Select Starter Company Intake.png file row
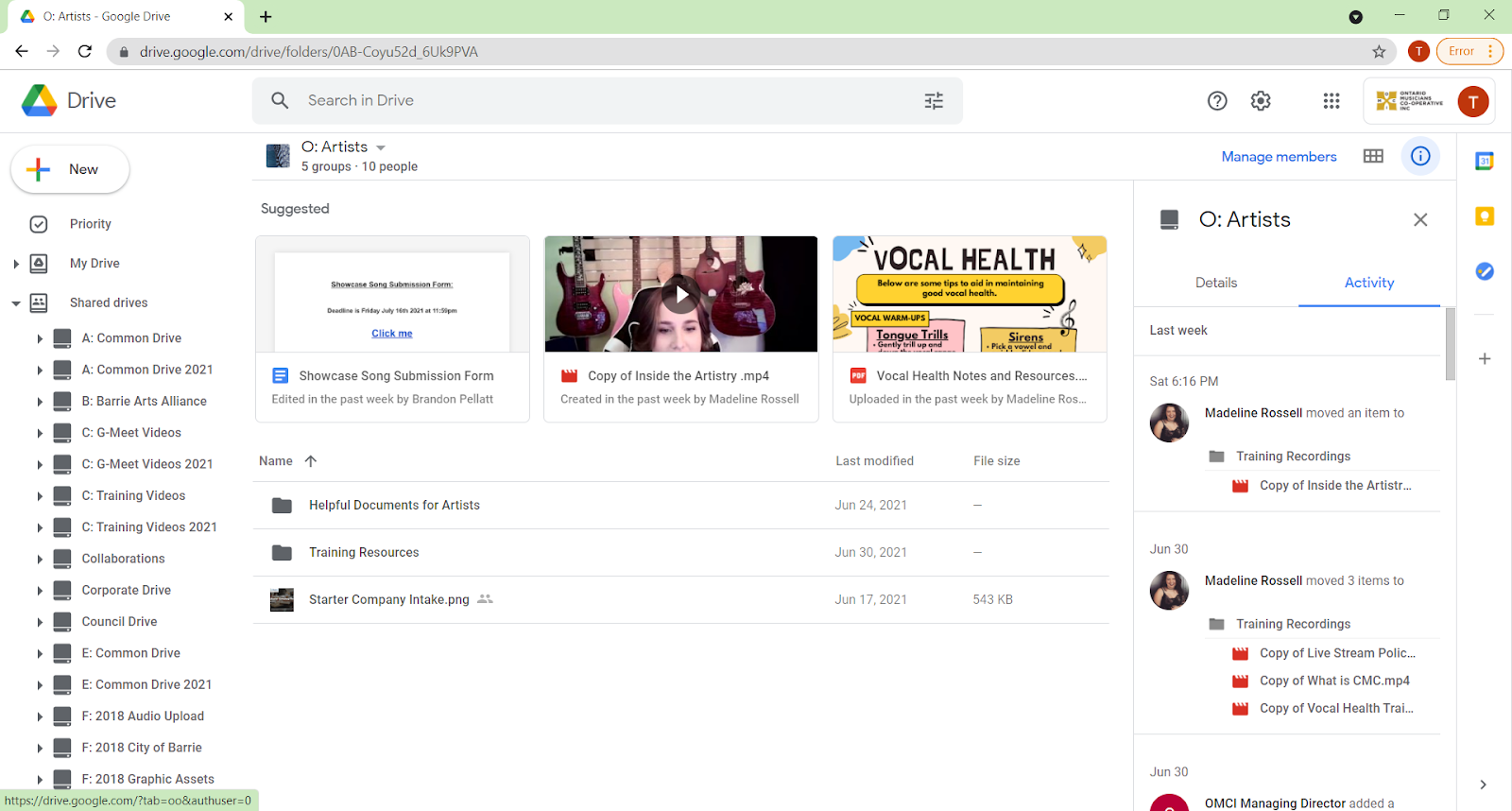The image size is (1512, 811). coord(681,600)
